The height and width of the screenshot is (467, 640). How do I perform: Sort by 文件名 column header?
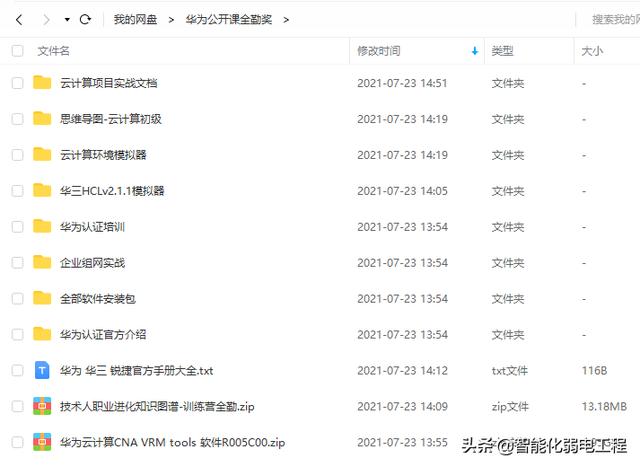click(x=53, y=51)
